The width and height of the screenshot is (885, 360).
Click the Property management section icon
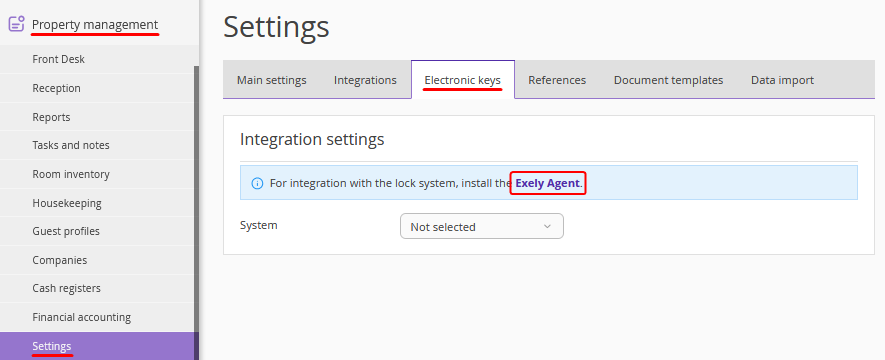click(x=17, y=24)
